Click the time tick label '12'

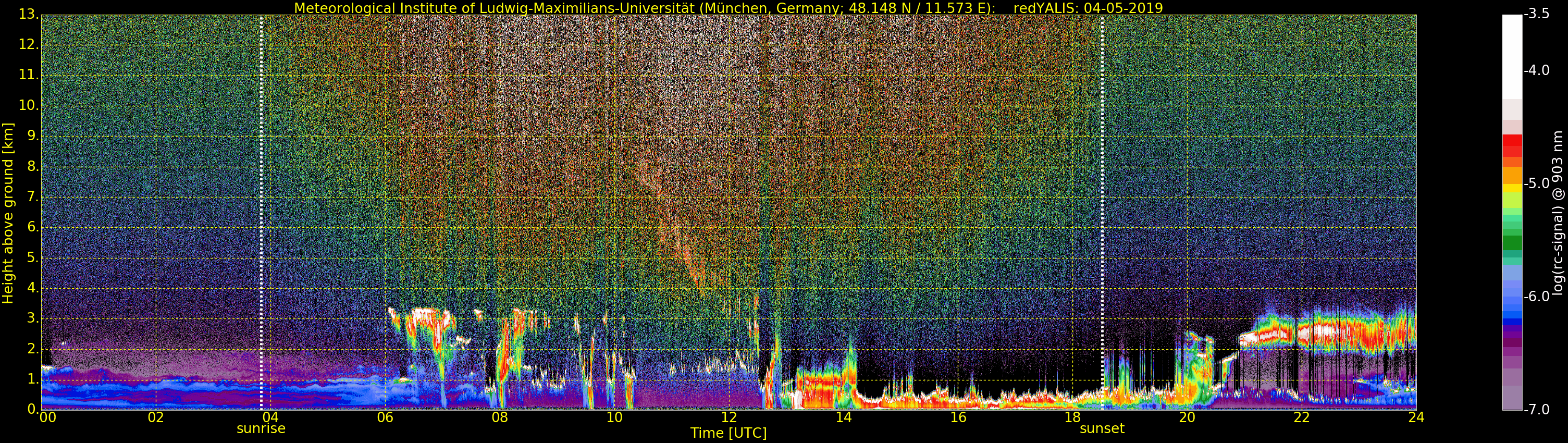729,417
